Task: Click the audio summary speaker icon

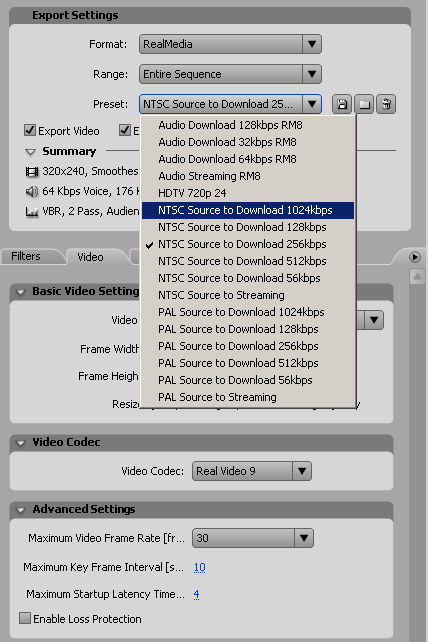Action: (x=32, y=192)
